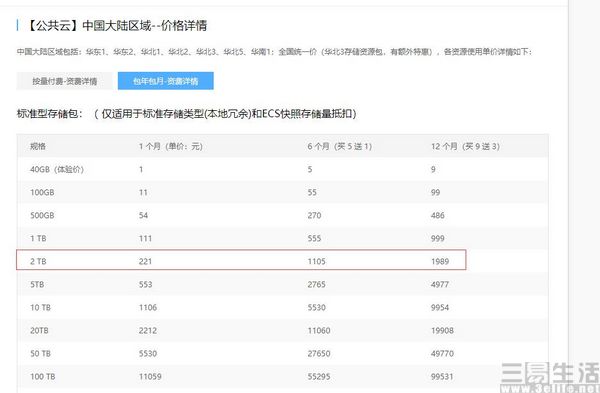The height and width of the screenshot is (393, 600).
Task: Click the 1106 monthly price for 10 TB
Action: click(x=148, y=307)
